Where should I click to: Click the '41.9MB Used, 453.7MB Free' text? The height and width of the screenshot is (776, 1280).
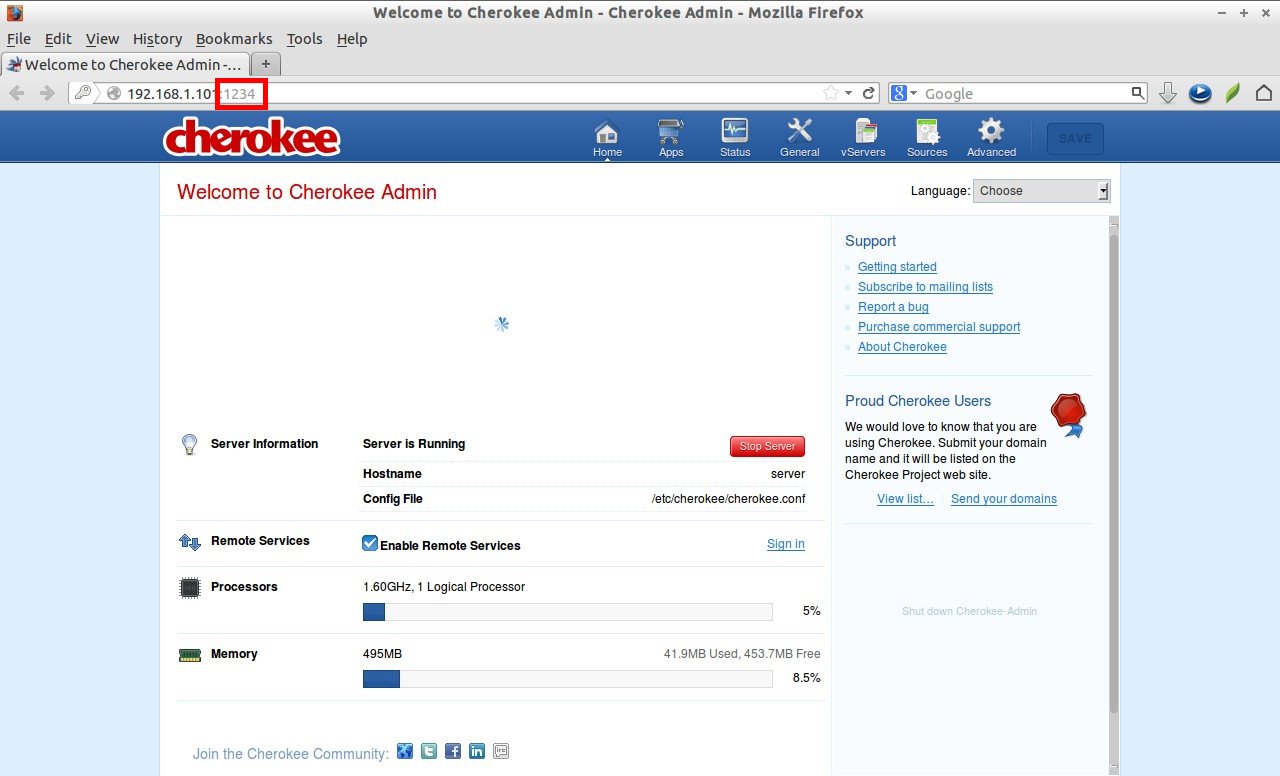(x=742, y=654)
